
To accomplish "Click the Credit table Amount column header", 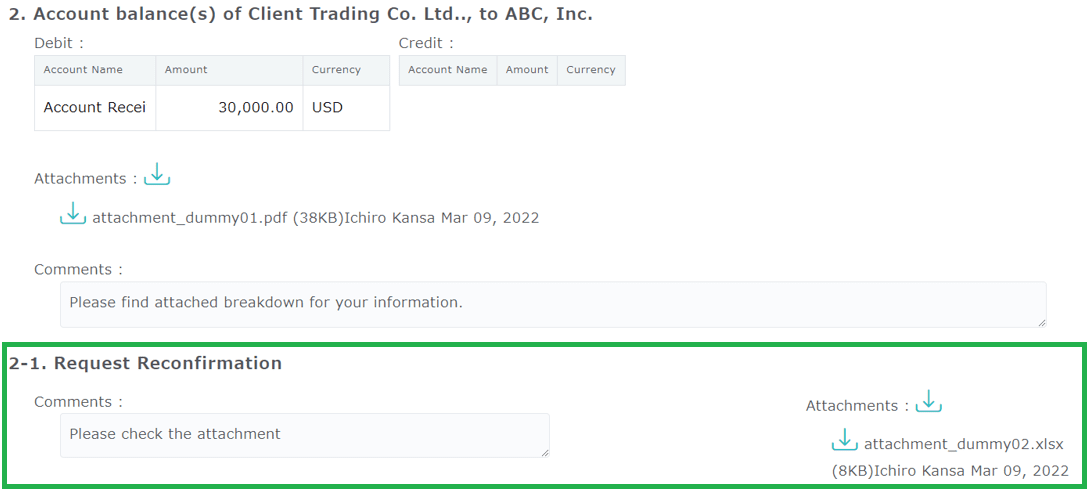I will (x=526, y=70).
